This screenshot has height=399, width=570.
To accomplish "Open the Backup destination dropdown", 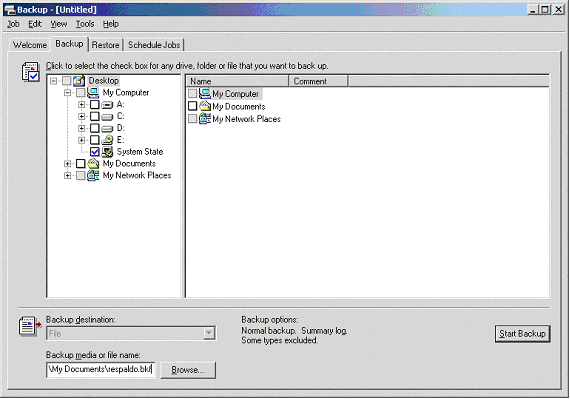I will click(209, 333).
